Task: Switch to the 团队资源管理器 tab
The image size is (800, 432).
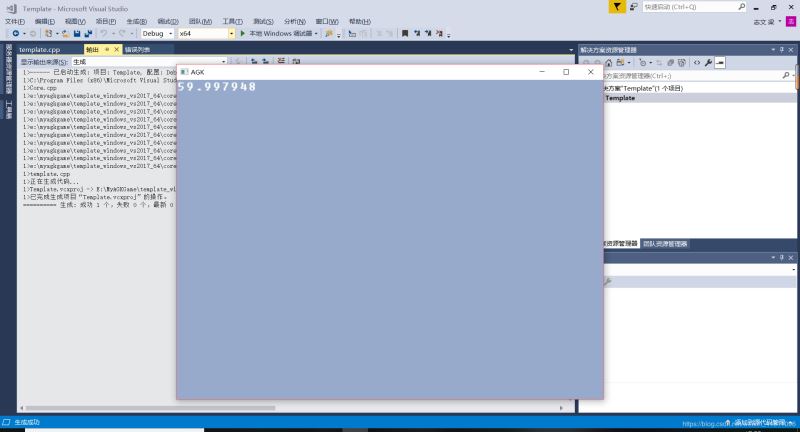Action: pyautogui.click(x=665, y=244)
